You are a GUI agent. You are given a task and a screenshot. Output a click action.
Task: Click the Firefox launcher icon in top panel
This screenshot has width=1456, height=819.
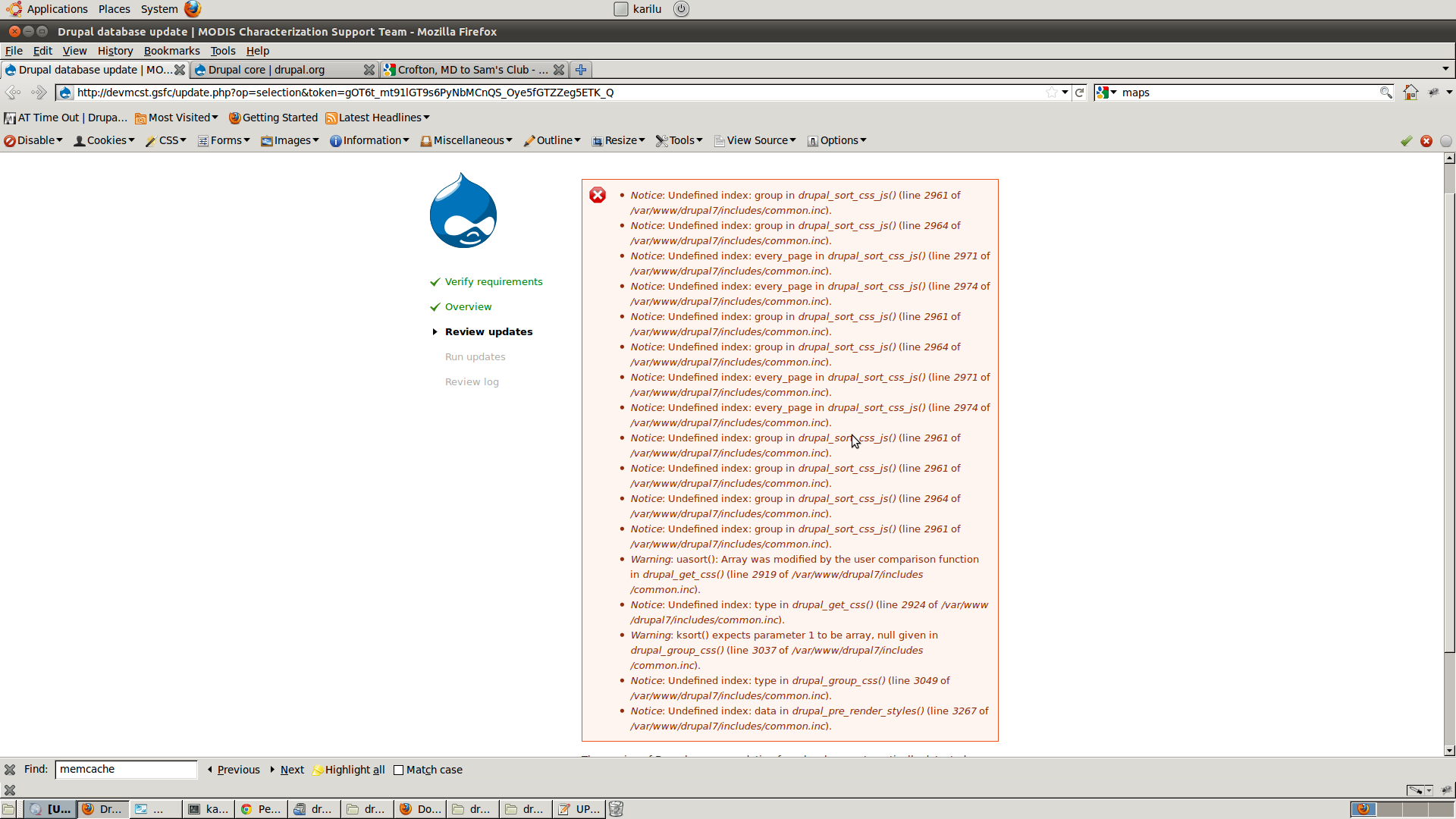tap(193, 9)
